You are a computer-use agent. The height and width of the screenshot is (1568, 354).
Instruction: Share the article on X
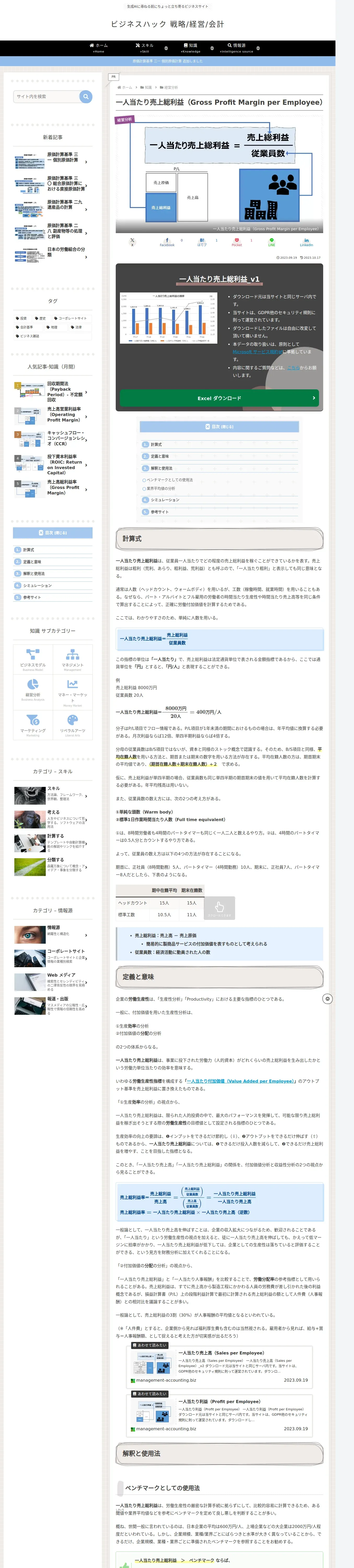132,242
